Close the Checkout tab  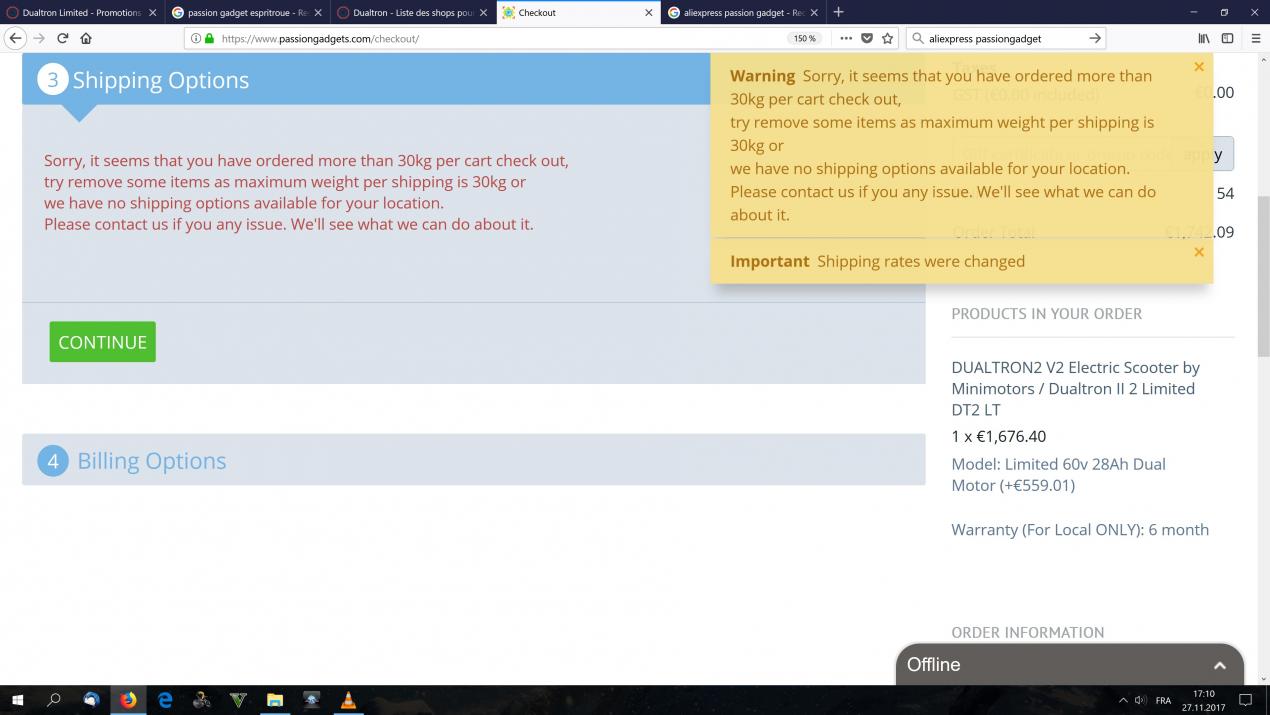click(648, 13)
